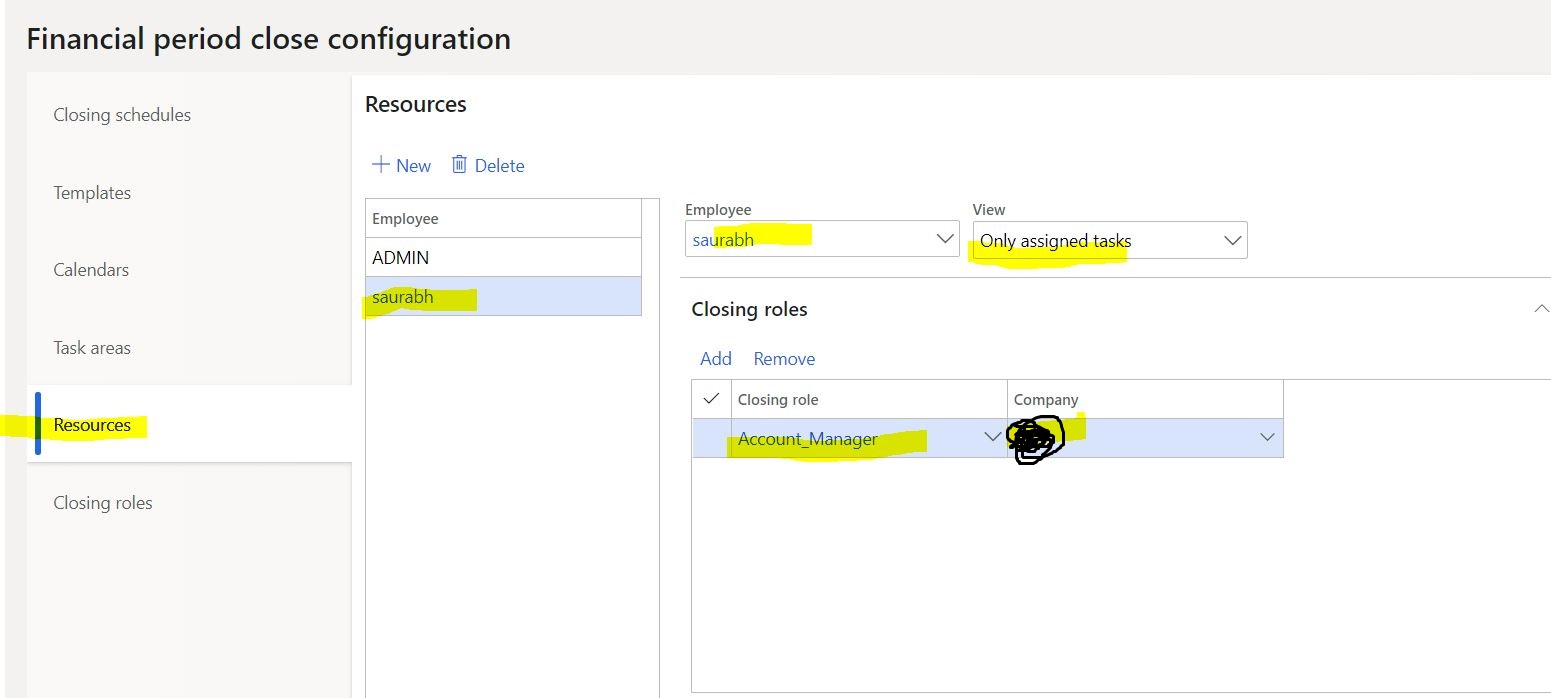Select Closing roles in the left navigation
The height and width of the screenshot is (698, 1551).
pos(102,502)
